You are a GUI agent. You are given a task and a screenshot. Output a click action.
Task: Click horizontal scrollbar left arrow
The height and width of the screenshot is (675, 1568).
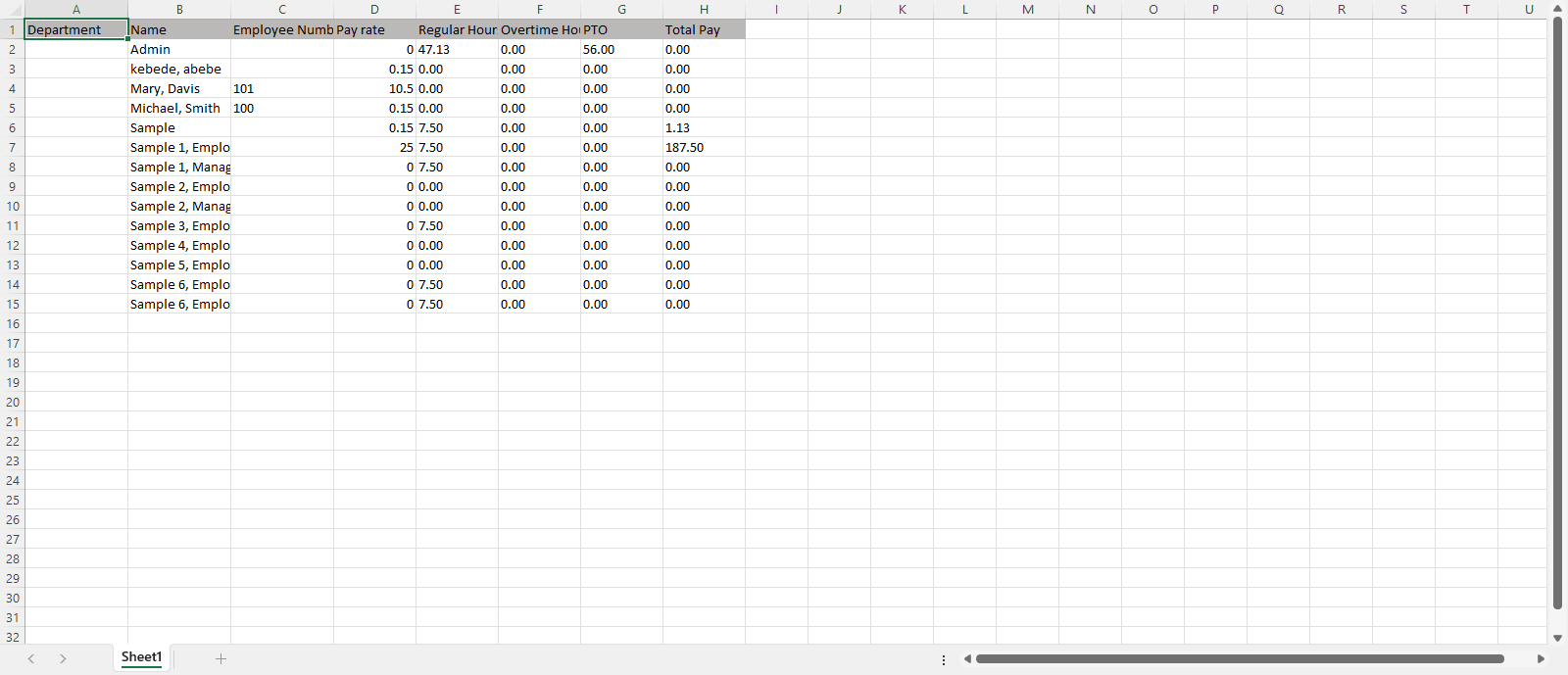(967, 659)
